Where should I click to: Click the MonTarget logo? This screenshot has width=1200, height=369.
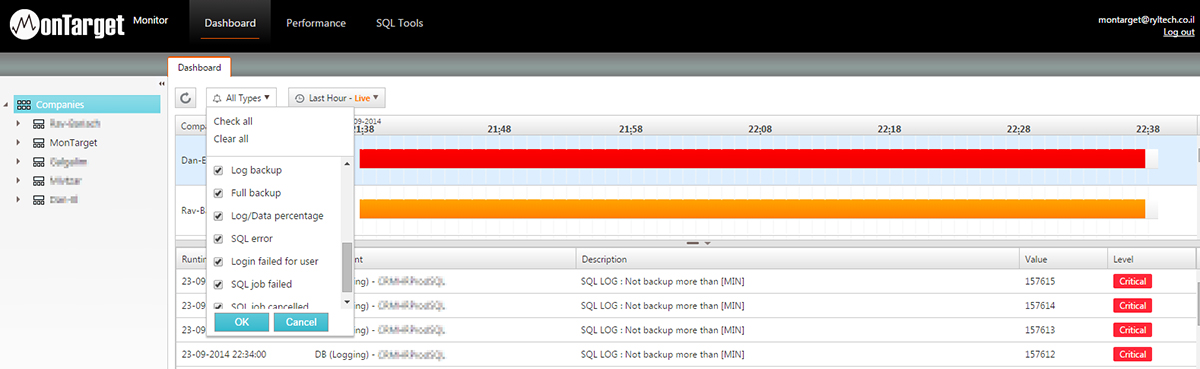pyautogui.click(x=67, y=23)
